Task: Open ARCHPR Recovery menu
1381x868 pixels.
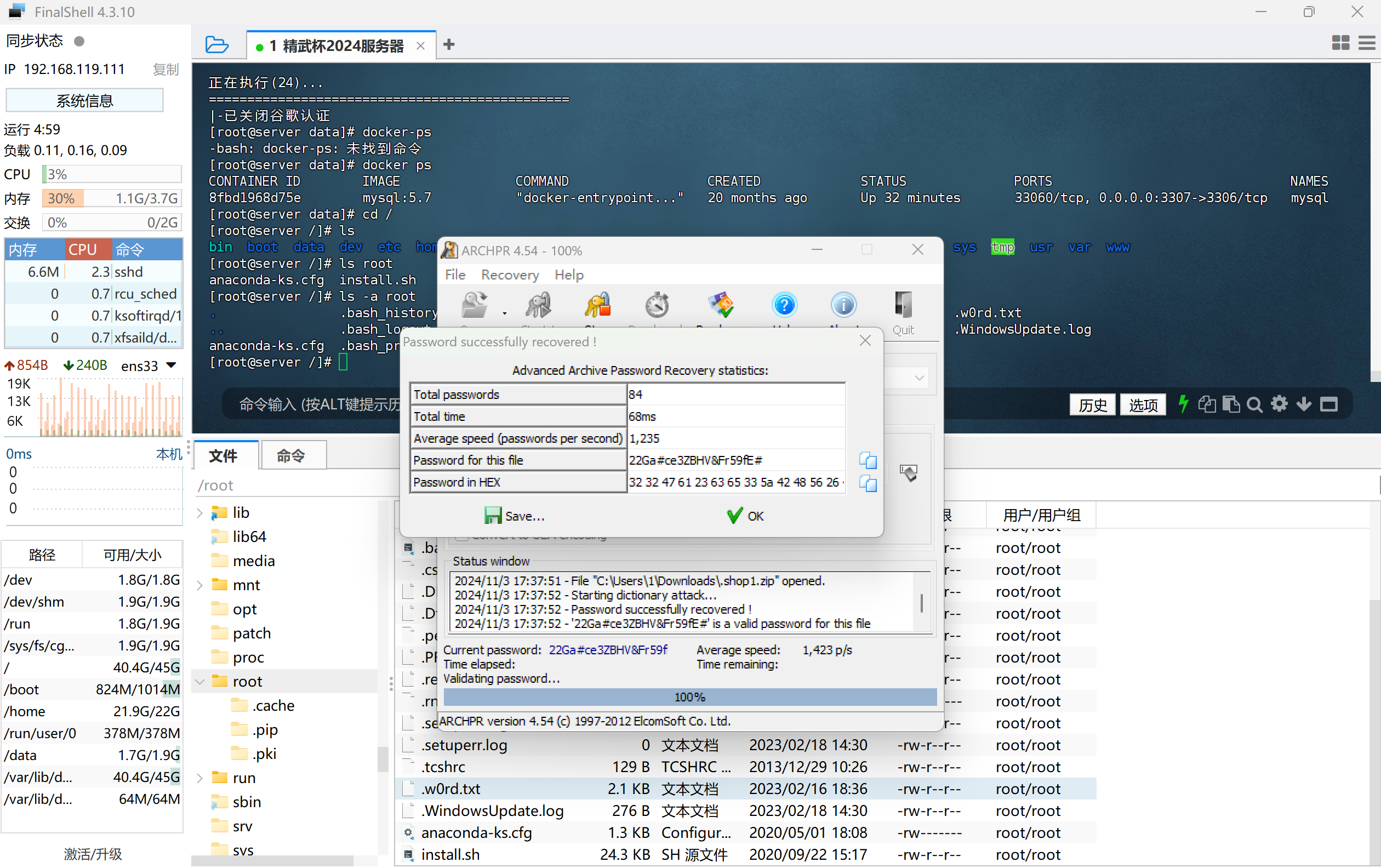Action: [x=510, y=275]
